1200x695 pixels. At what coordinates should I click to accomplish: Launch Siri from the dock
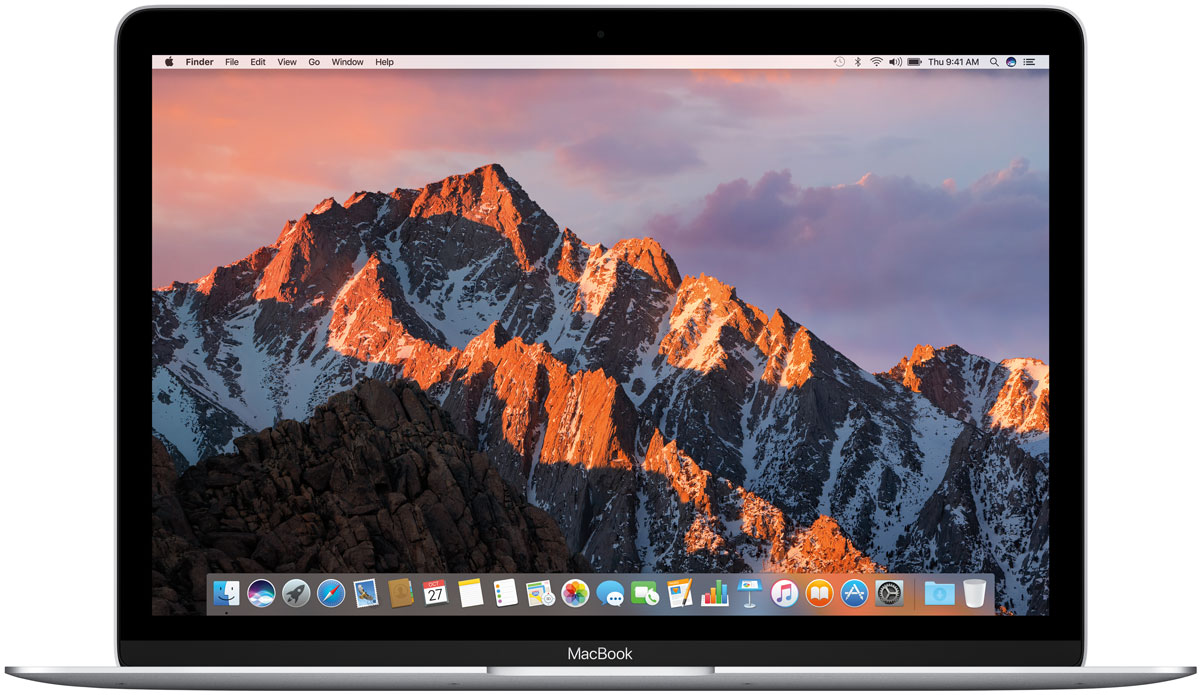(262, 593)
